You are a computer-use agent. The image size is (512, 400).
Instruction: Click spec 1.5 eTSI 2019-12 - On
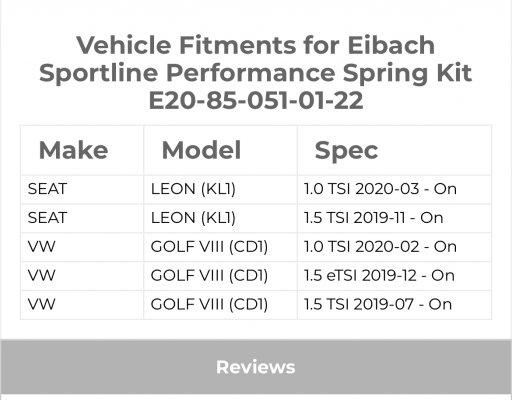379,276
